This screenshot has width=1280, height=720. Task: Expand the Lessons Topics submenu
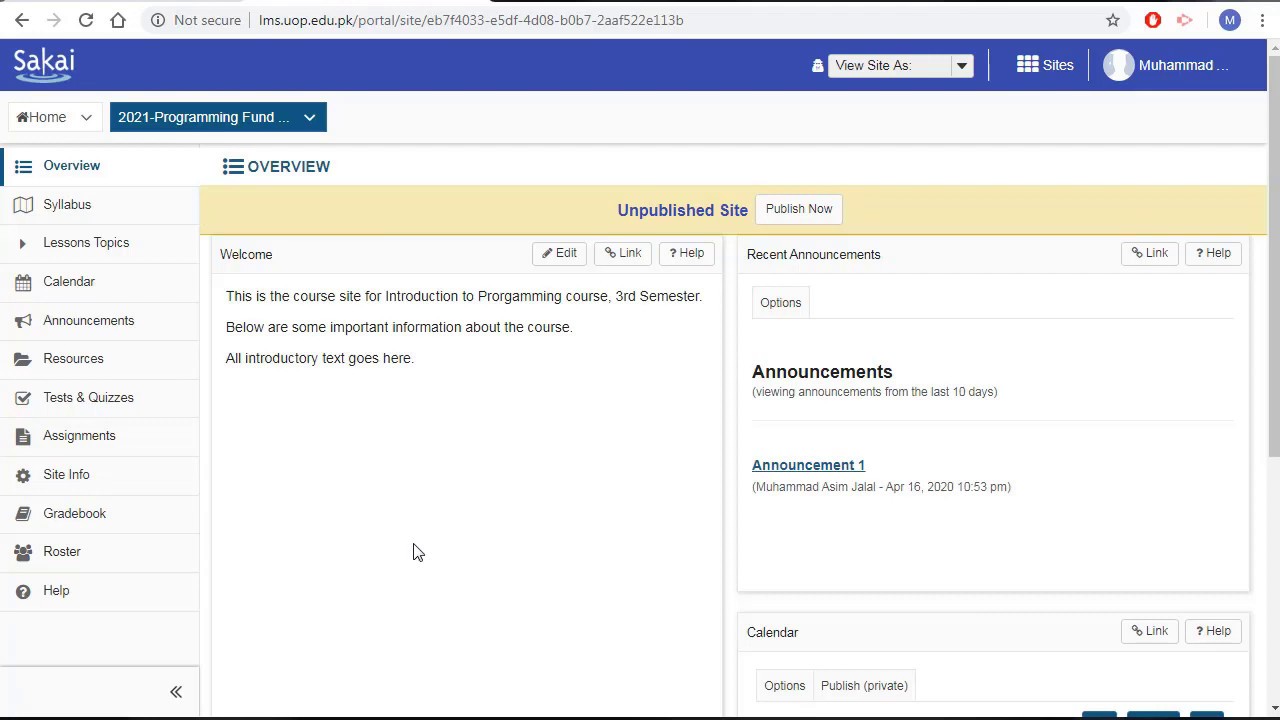tap(22, 243)
